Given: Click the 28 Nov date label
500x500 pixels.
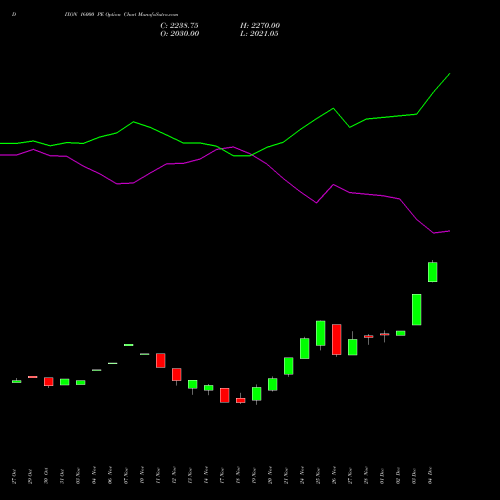Looking at the screenshot, I should (x=366, y=475).
